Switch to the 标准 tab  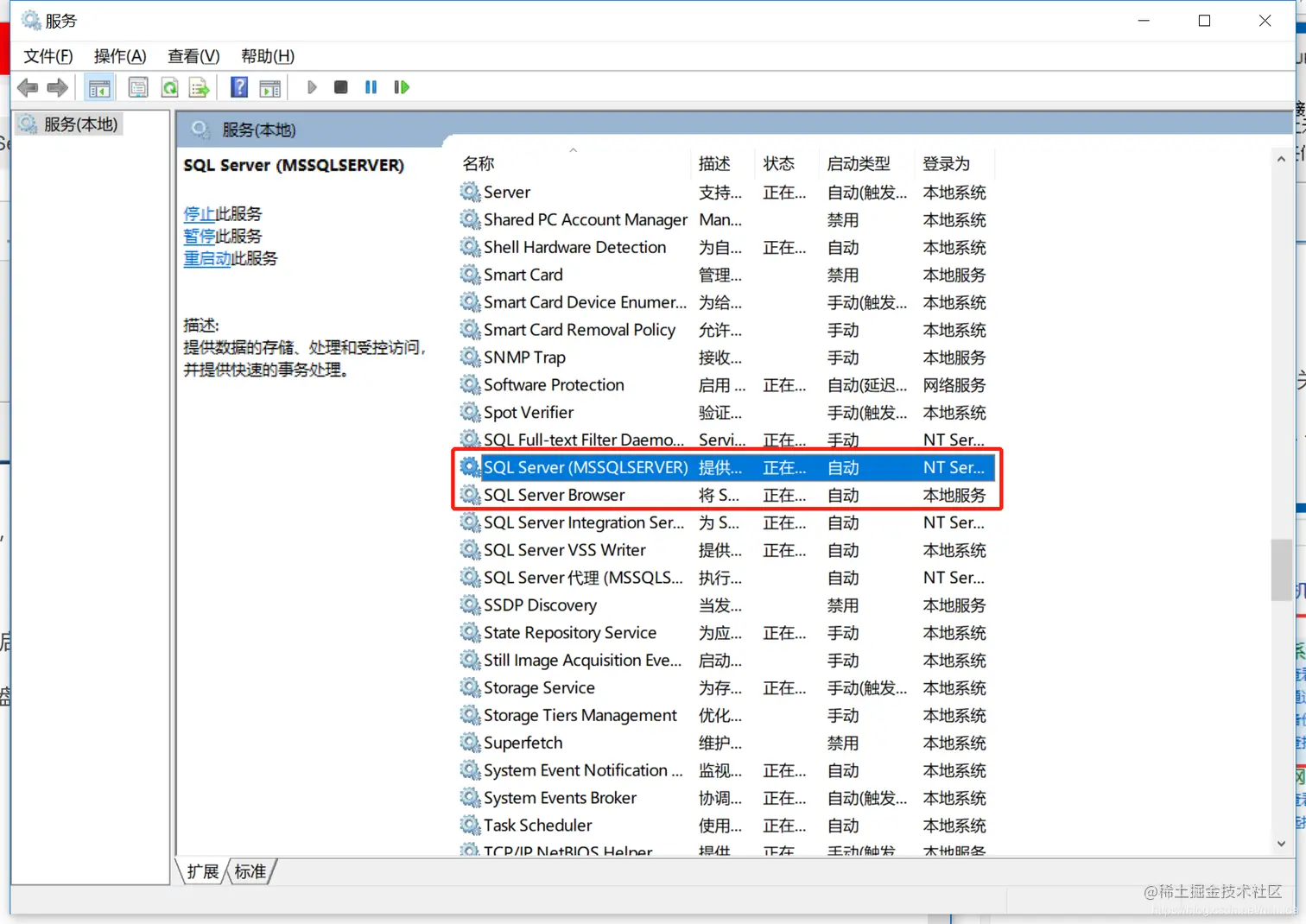pyautogui.click(x=250, y=871)
